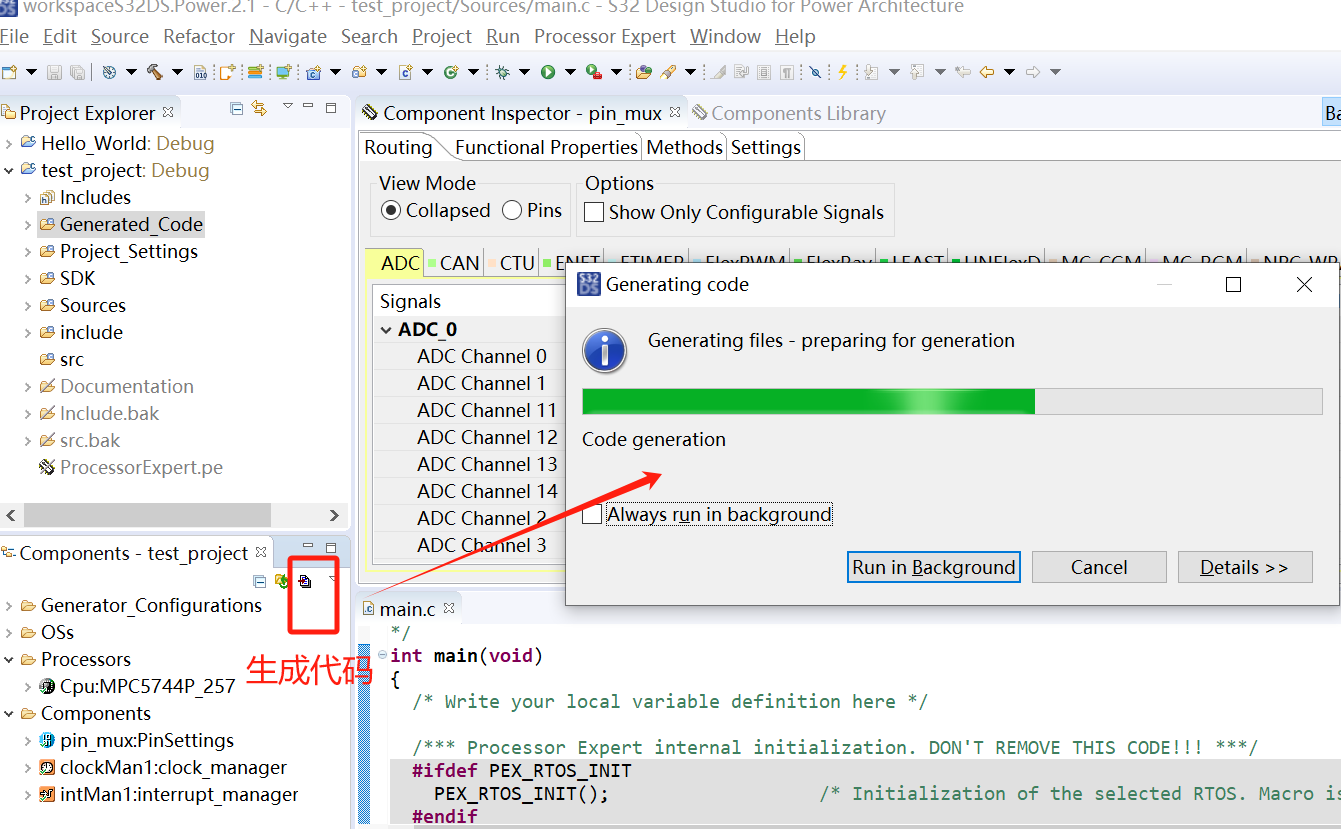Click the Forward navigation arrow icon
This screenshot has height=829, width=1341.
pos(1033,72)
